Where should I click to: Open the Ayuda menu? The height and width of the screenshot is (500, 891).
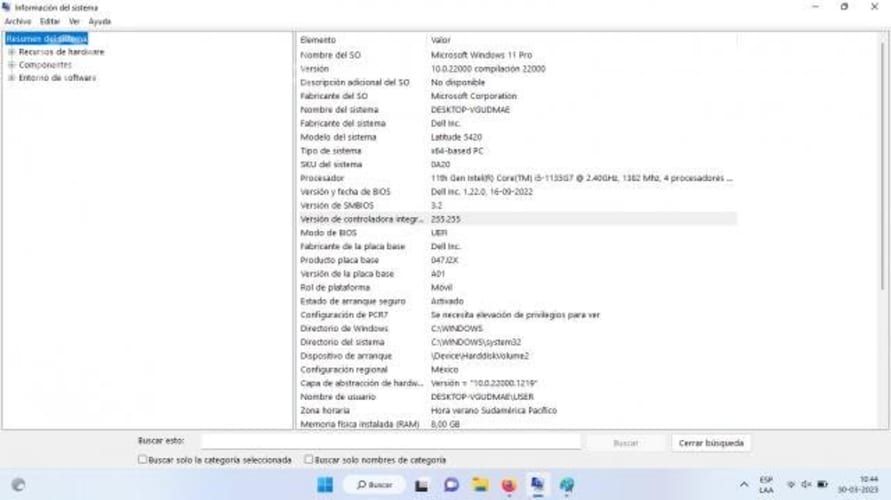(100, 21)
